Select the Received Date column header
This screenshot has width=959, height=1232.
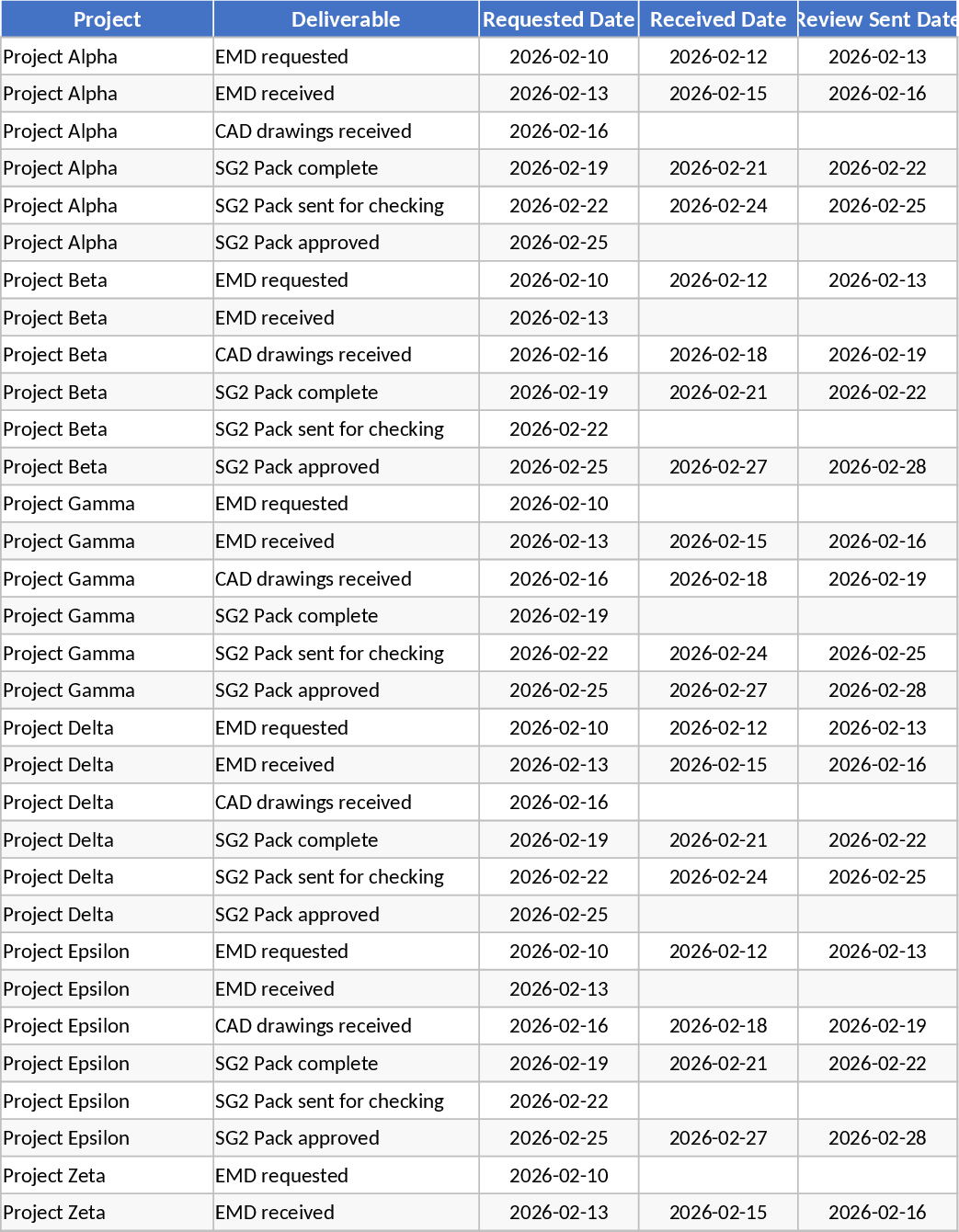pyautogui.click(x=718, y=19)
